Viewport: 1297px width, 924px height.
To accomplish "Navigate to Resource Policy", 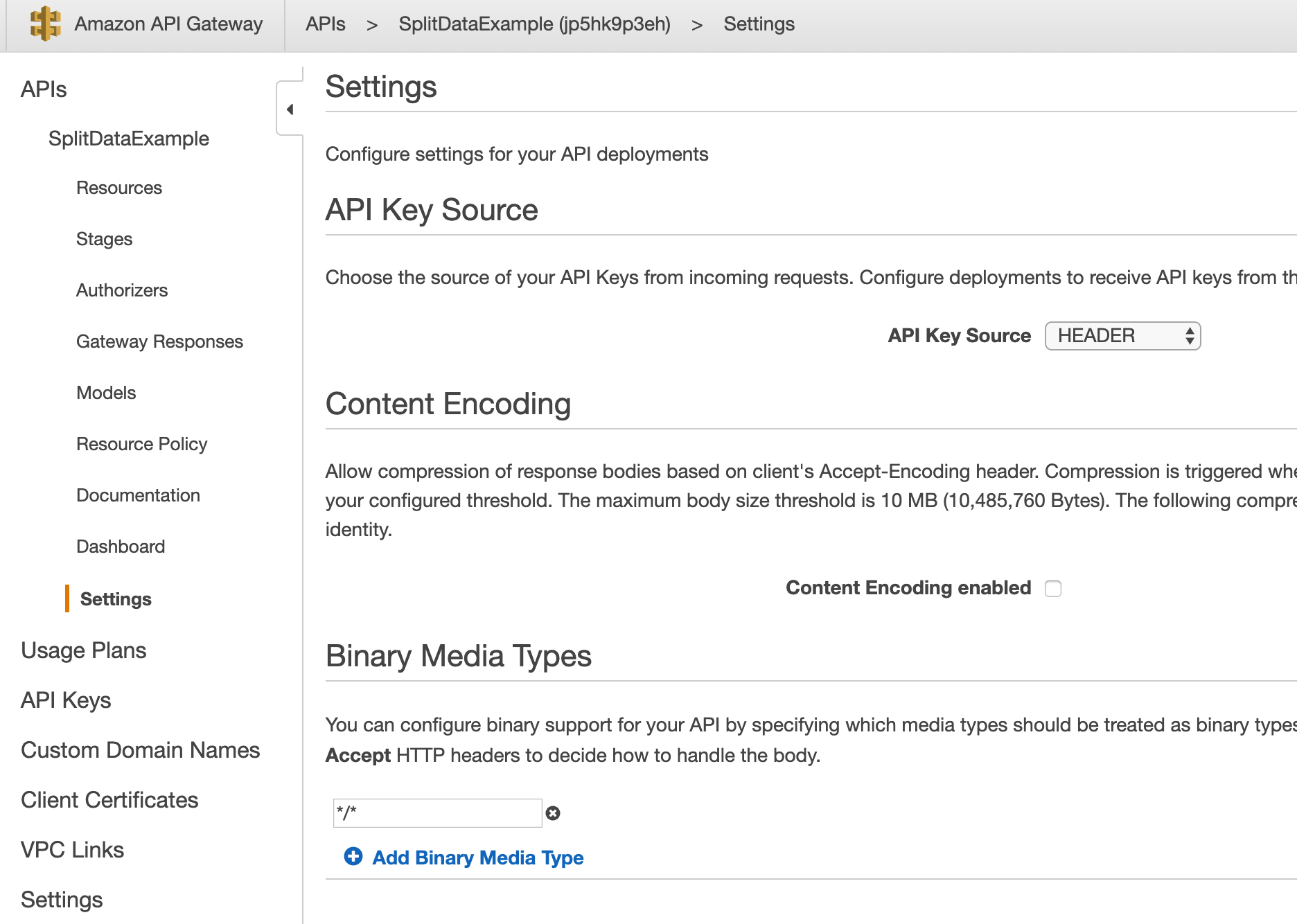I will [141, 444].
